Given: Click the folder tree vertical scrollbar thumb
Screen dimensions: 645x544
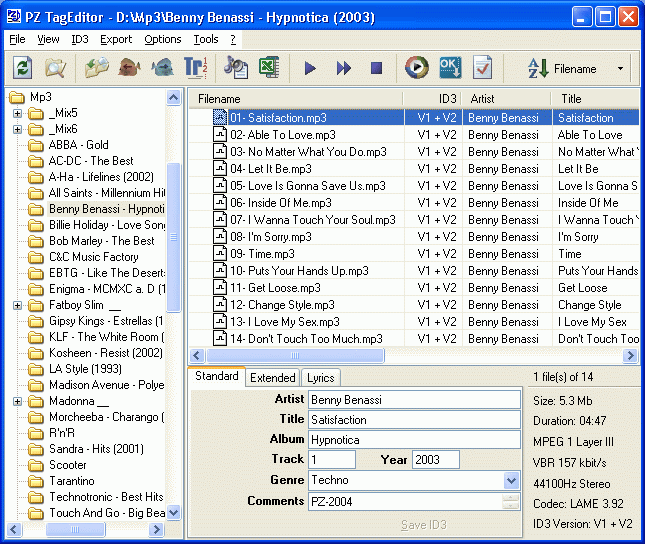Looking at the screenshot, I should [174, 237].
